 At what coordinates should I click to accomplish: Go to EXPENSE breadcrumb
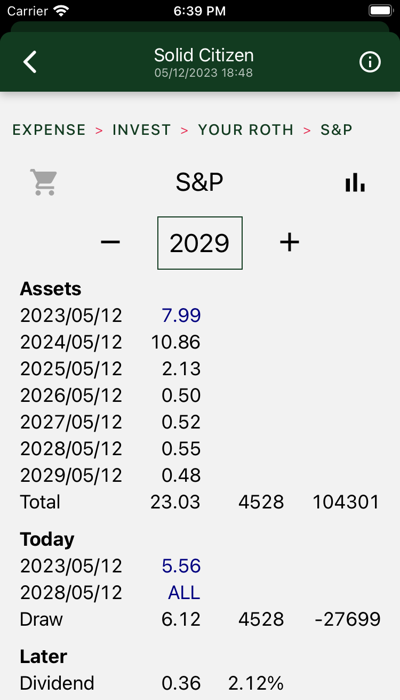coord(49,130)
